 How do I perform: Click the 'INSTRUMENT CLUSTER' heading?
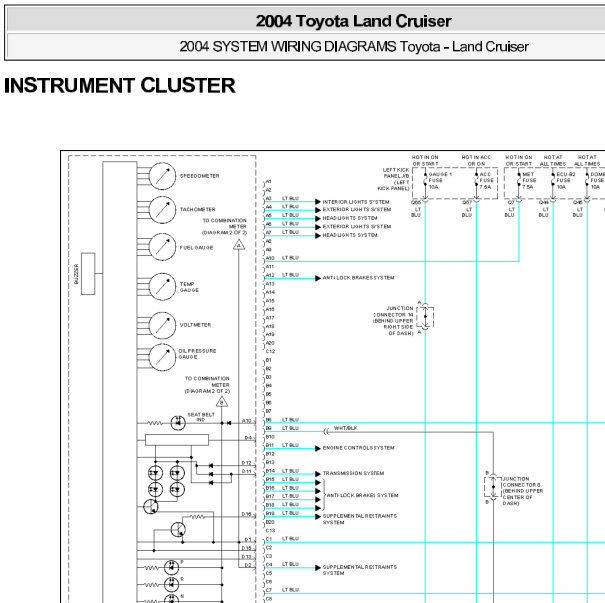[120, 85]
